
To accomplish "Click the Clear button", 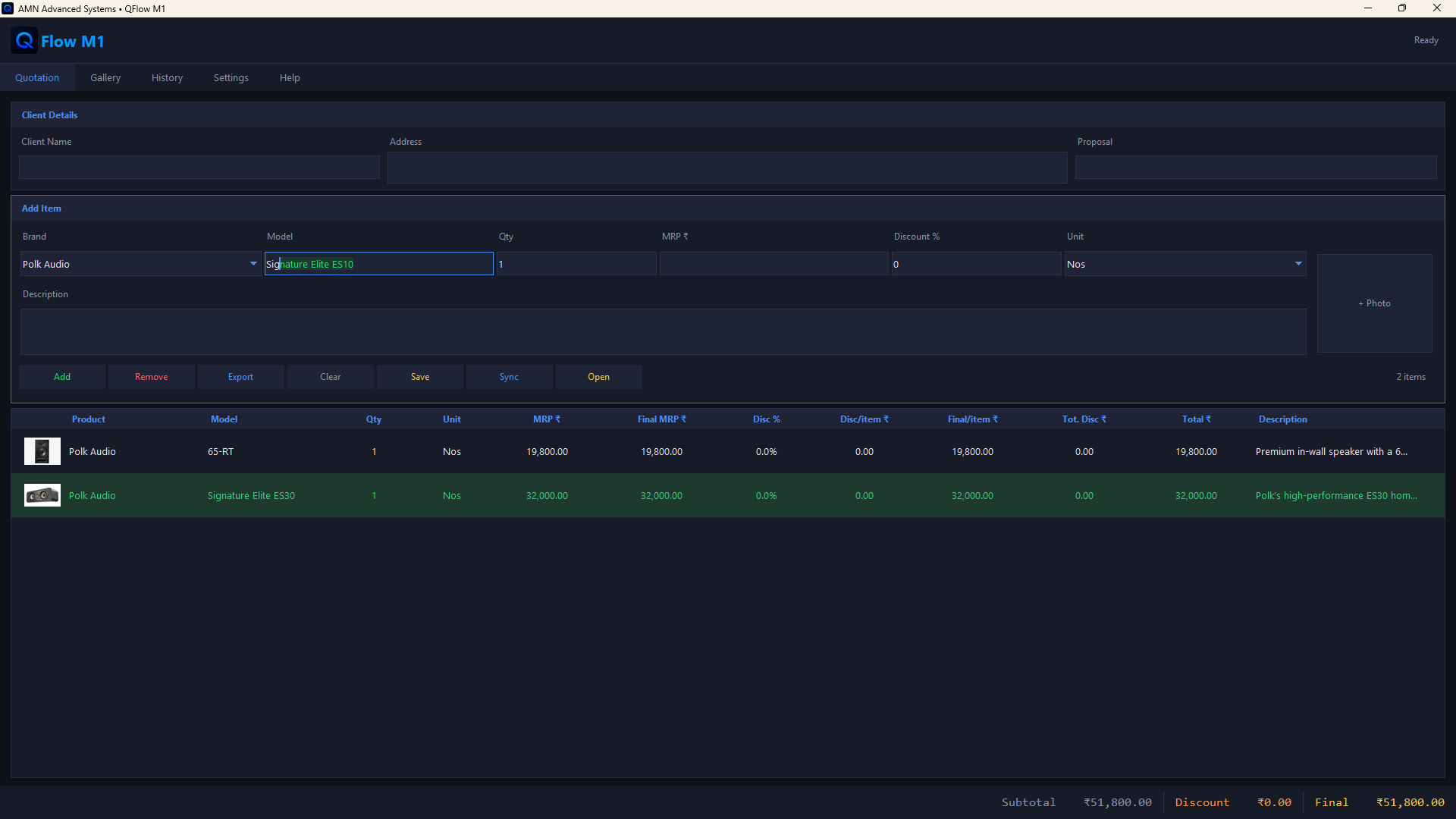I will point(331,377).
